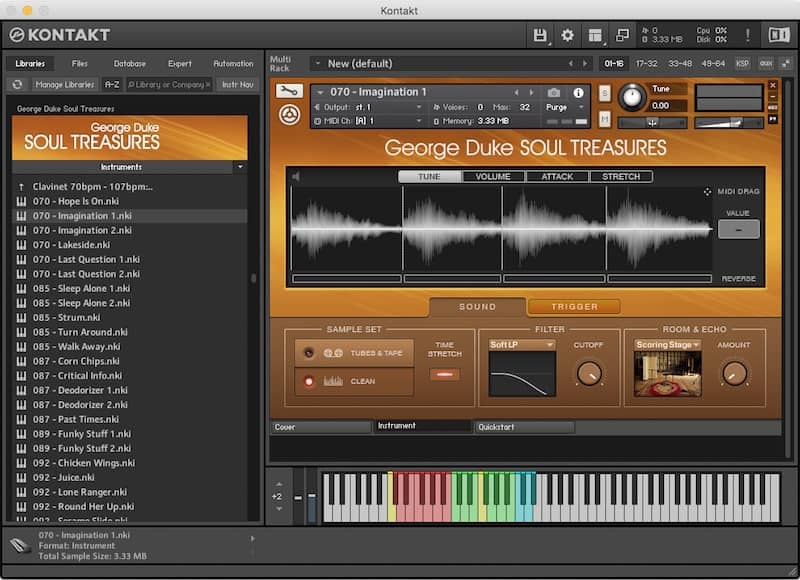Viewport: 800px width, 580px height.
Task: Open the Purge dropdown menu
Action: [x=565, y=107]
